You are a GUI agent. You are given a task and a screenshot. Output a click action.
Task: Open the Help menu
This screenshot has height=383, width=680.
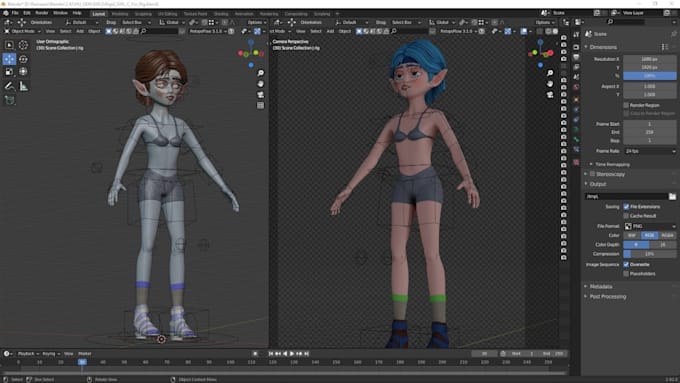coord(77,13)
